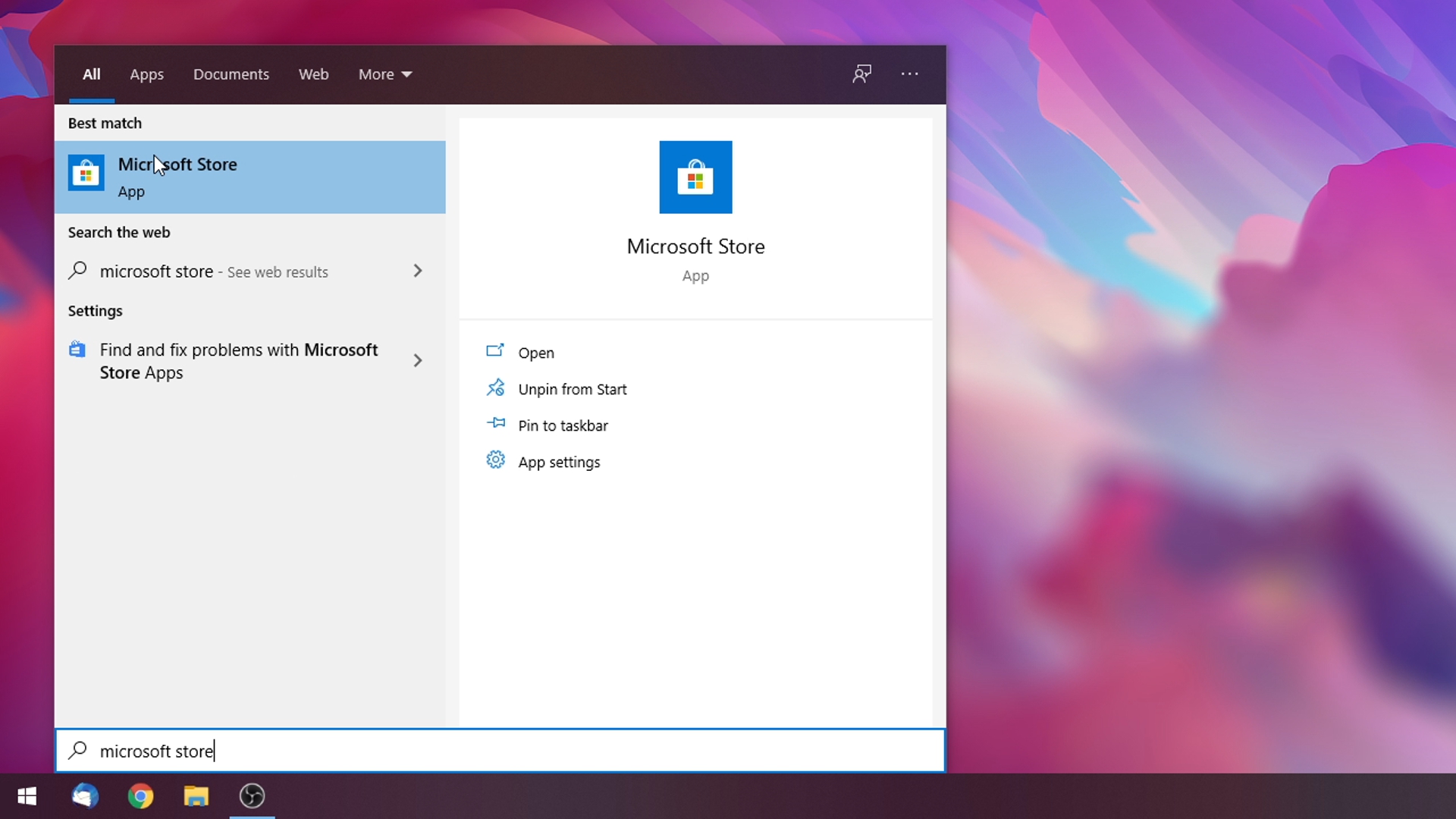This screenshot has height=819, width=1456.
Task: Expand the More filter dropdown
Action: tap(385, 74)
